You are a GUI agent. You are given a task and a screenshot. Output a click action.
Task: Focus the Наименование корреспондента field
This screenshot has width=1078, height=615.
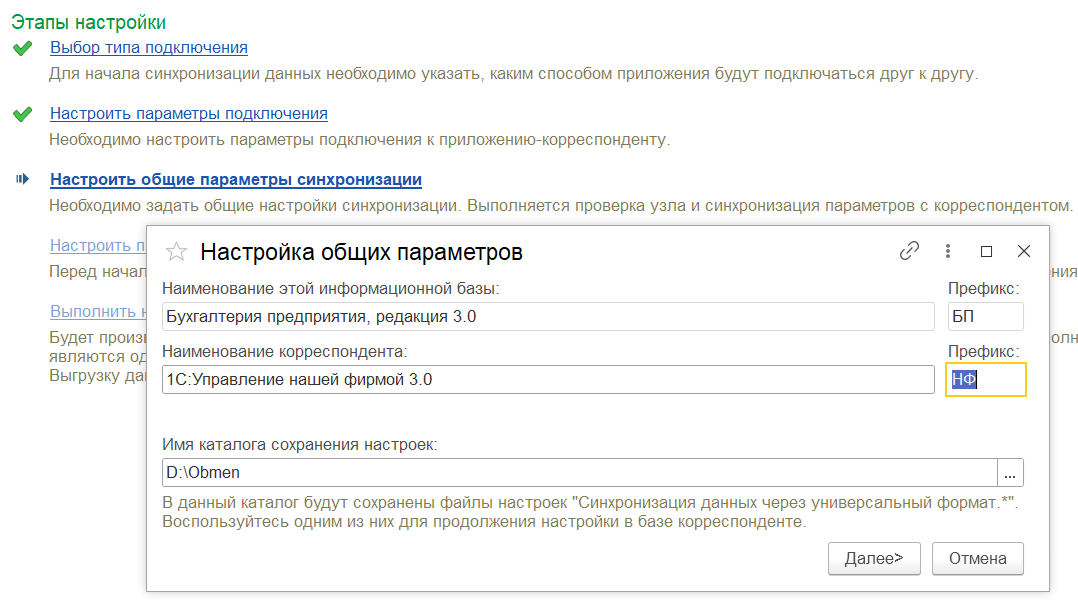547,380
